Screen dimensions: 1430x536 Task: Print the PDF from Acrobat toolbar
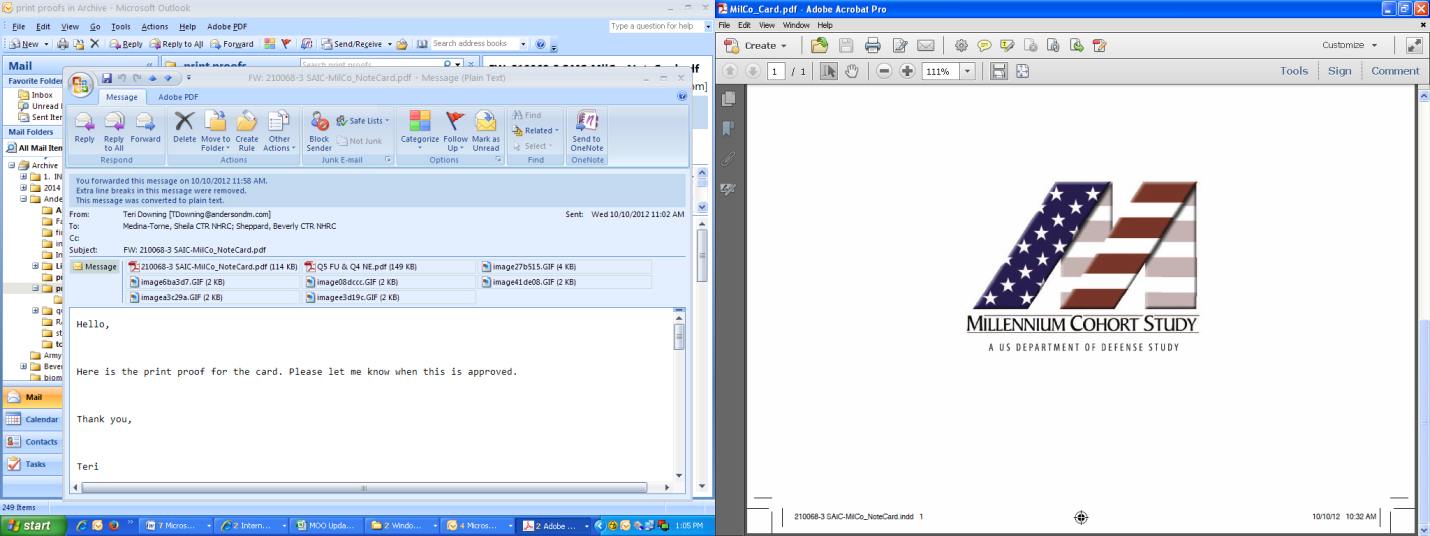[x=872, y=45]
